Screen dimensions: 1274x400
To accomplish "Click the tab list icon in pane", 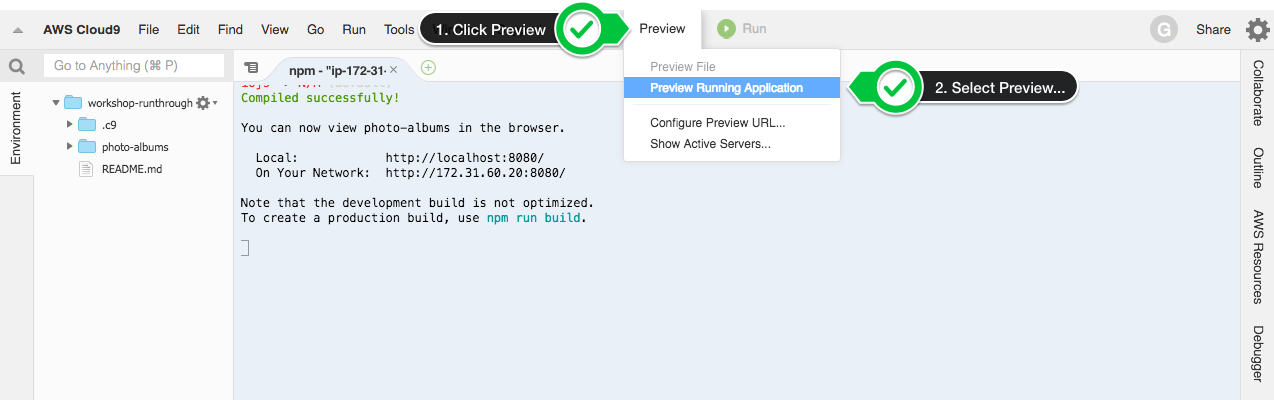I will click(x=251, y=68).
